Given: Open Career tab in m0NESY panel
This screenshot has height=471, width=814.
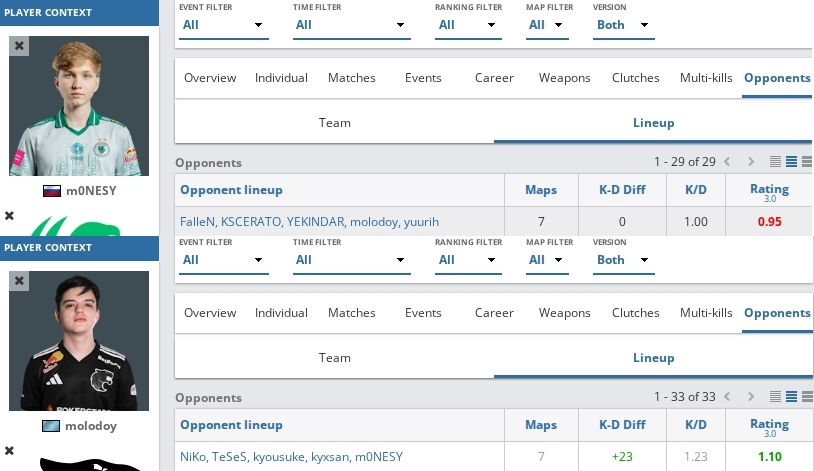Looking at the screenshot, I should click(494, 78).
